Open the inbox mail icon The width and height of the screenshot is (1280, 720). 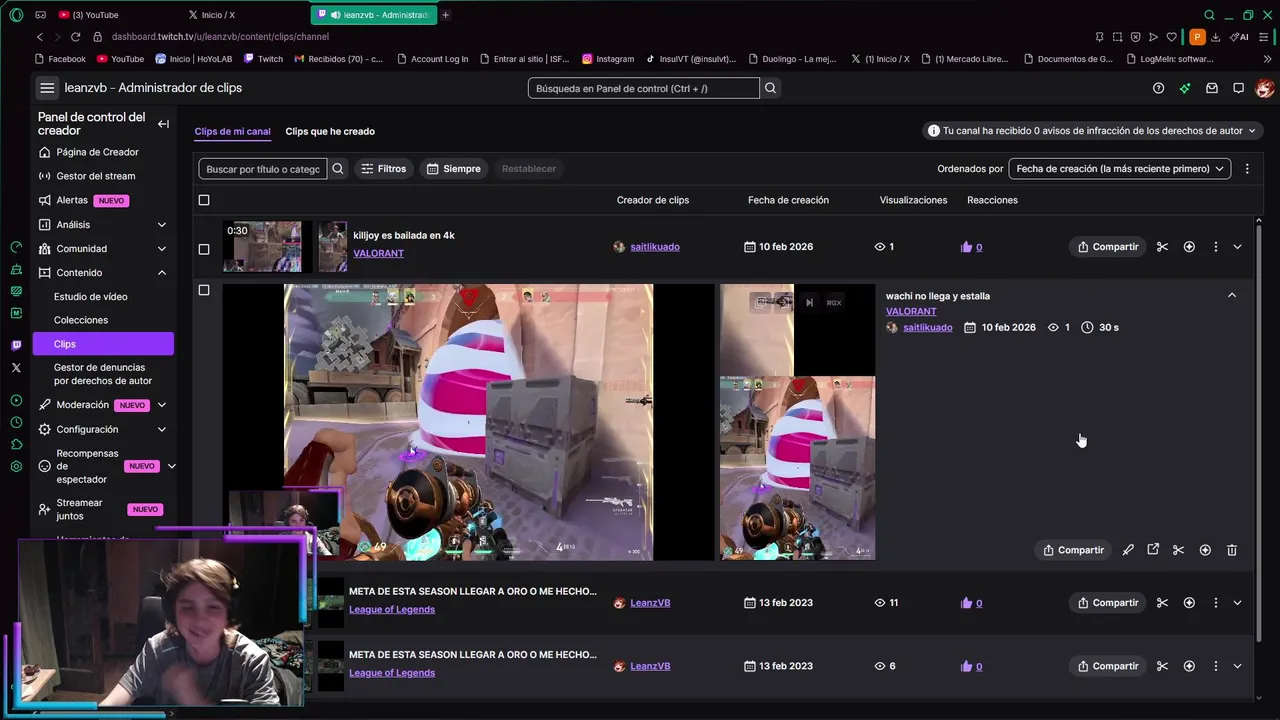click(x=1212, y=88)
